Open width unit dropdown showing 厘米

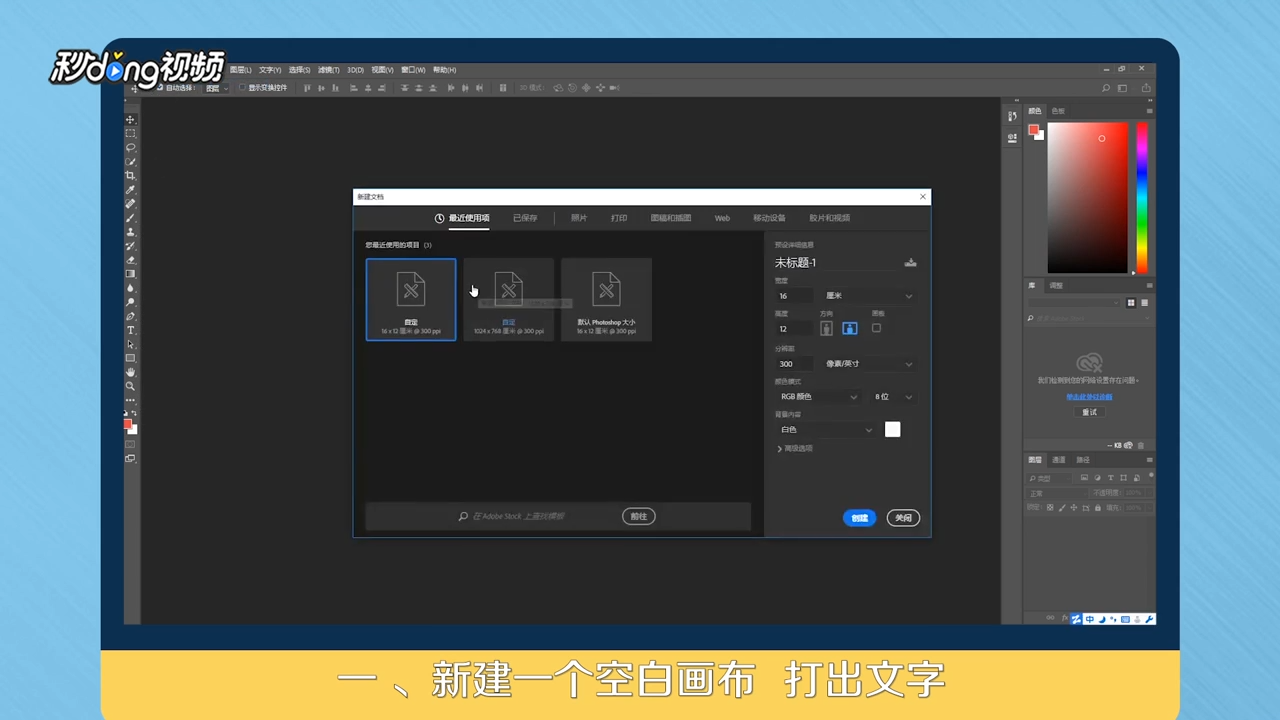(x=868, y=296)
